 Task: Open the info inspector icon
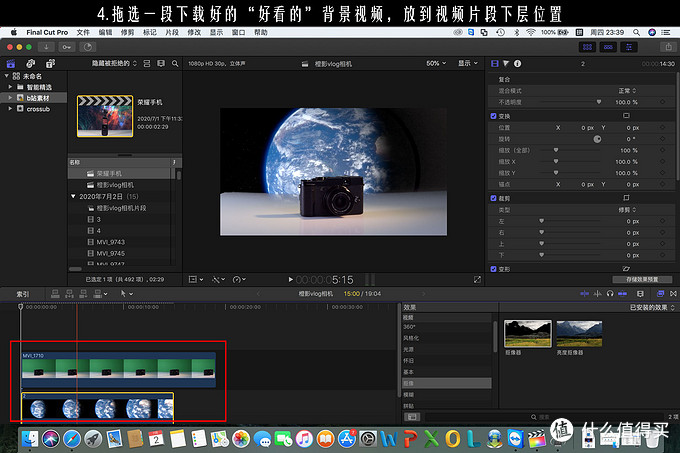(517, 63)
